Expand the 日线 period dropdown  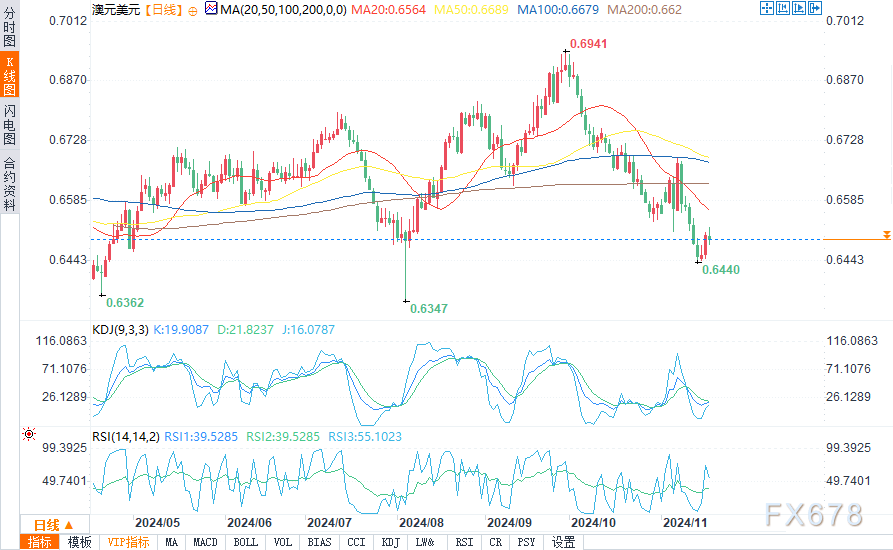(54, 524)
